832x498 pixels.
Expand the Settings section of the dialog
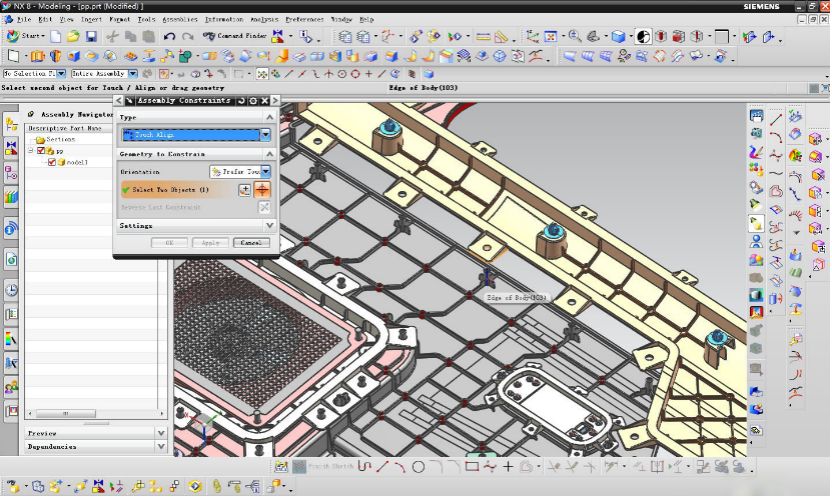pos(270,225)
